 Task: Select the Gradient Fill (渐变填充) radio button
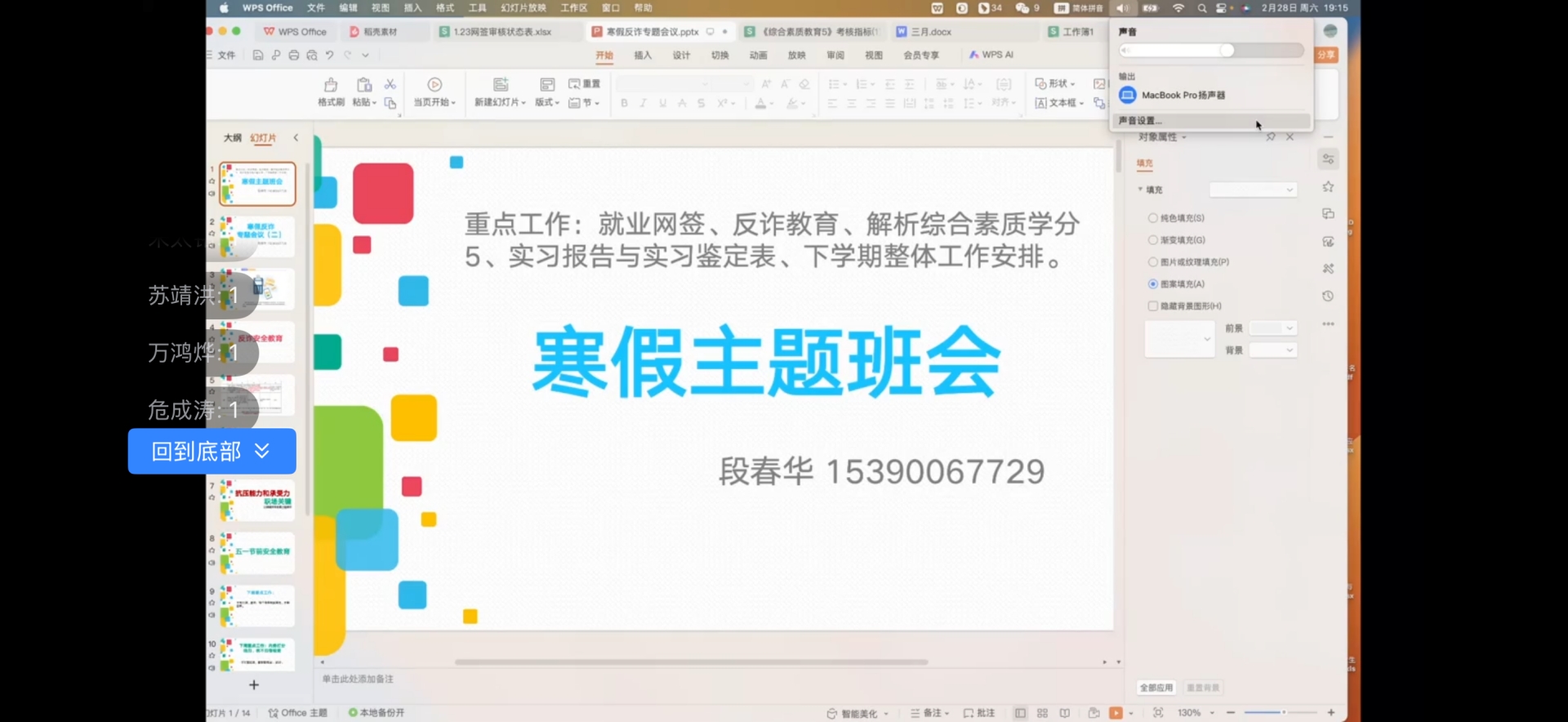[1153, 240]
